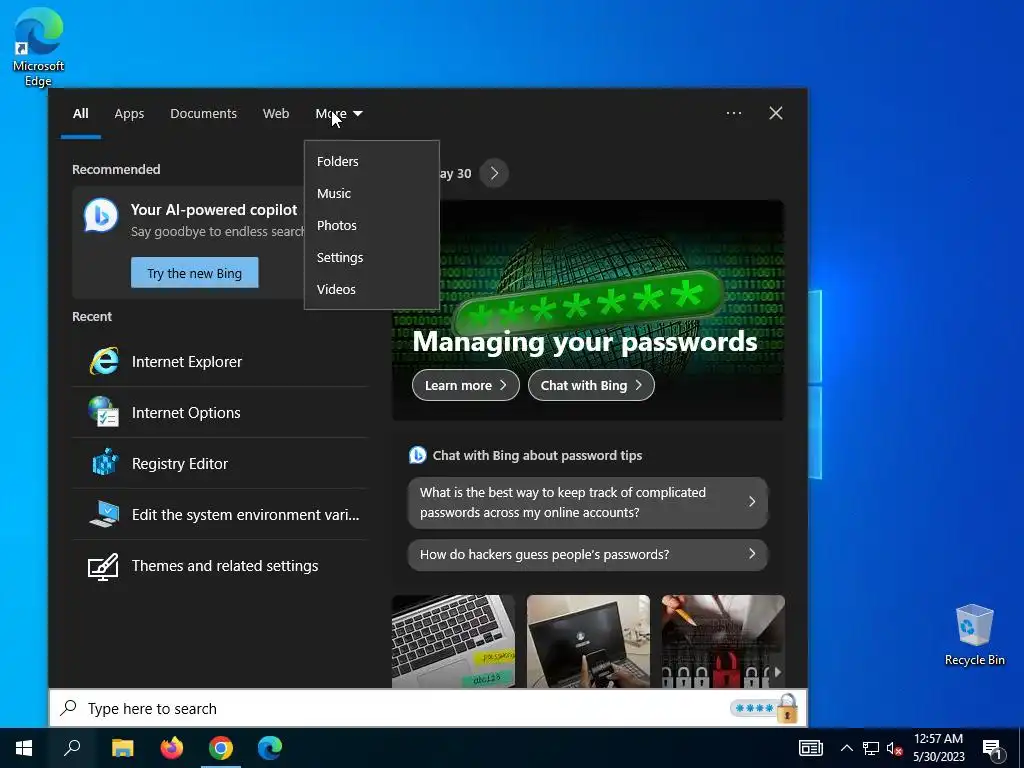Open Themes and related settings
This screenshot has width=1024, height=768.
click(220, 566)
